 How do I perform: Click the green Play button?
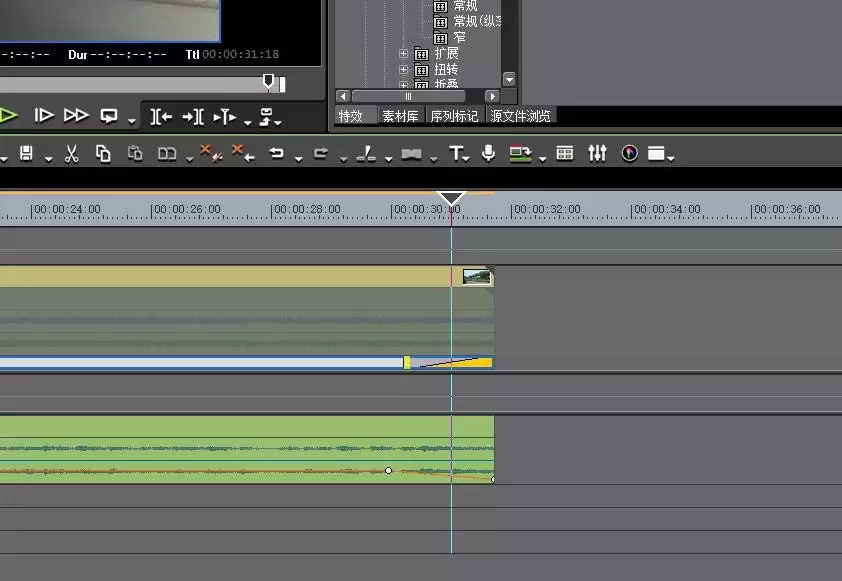point(9,116)
